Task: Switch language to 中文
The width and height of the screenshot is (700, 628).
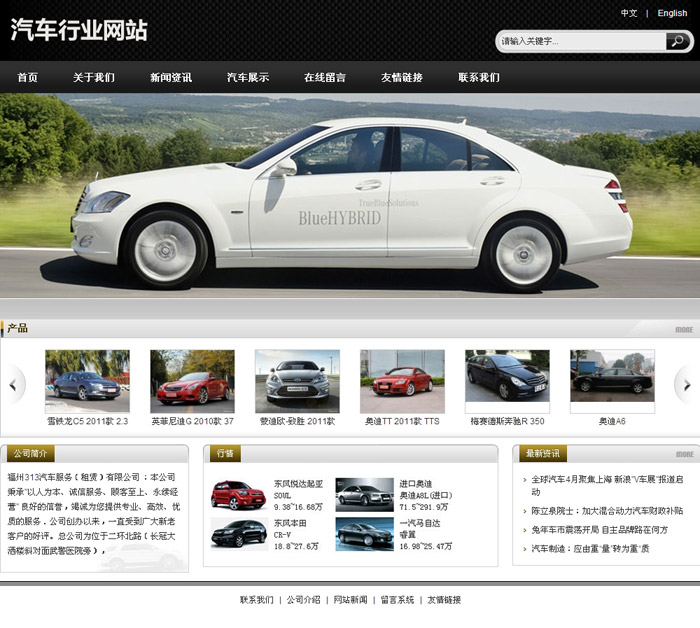Action: (629, 14)
